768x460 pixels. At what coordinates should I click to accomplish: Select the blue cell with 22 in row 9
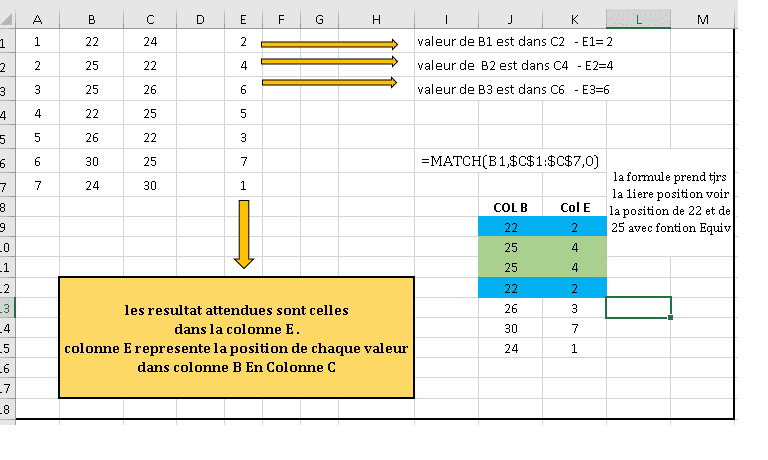tap(511, 227)
